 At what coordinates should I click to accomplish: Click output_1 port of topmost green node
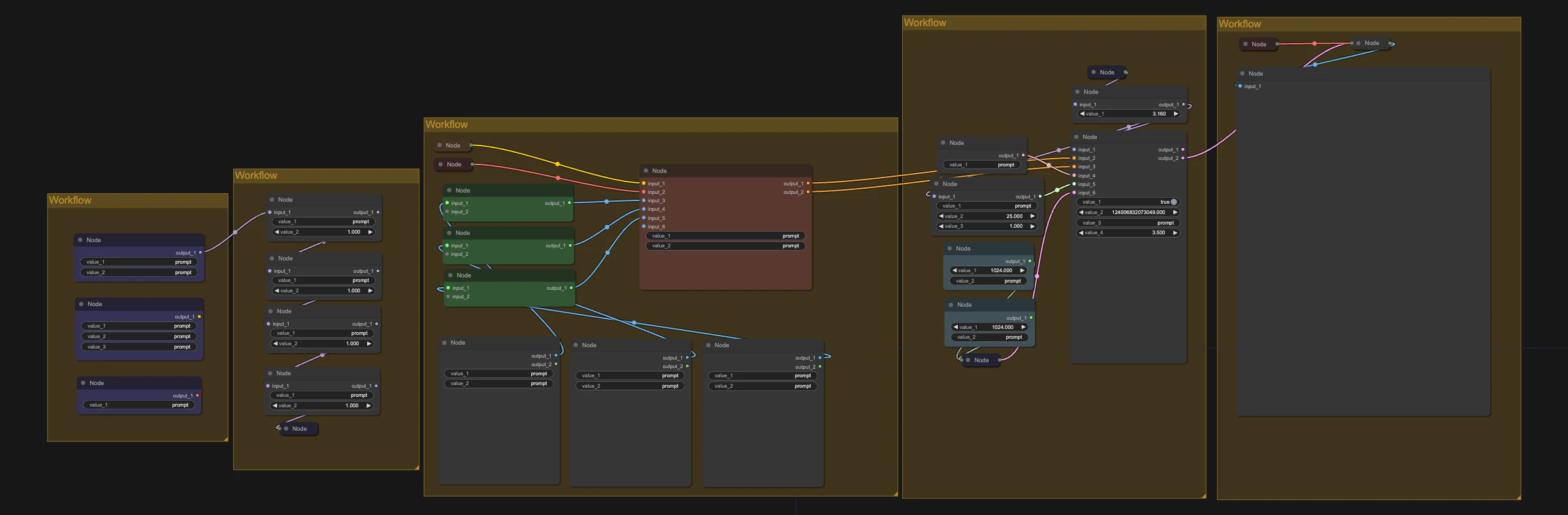click(x=569, y=203)
